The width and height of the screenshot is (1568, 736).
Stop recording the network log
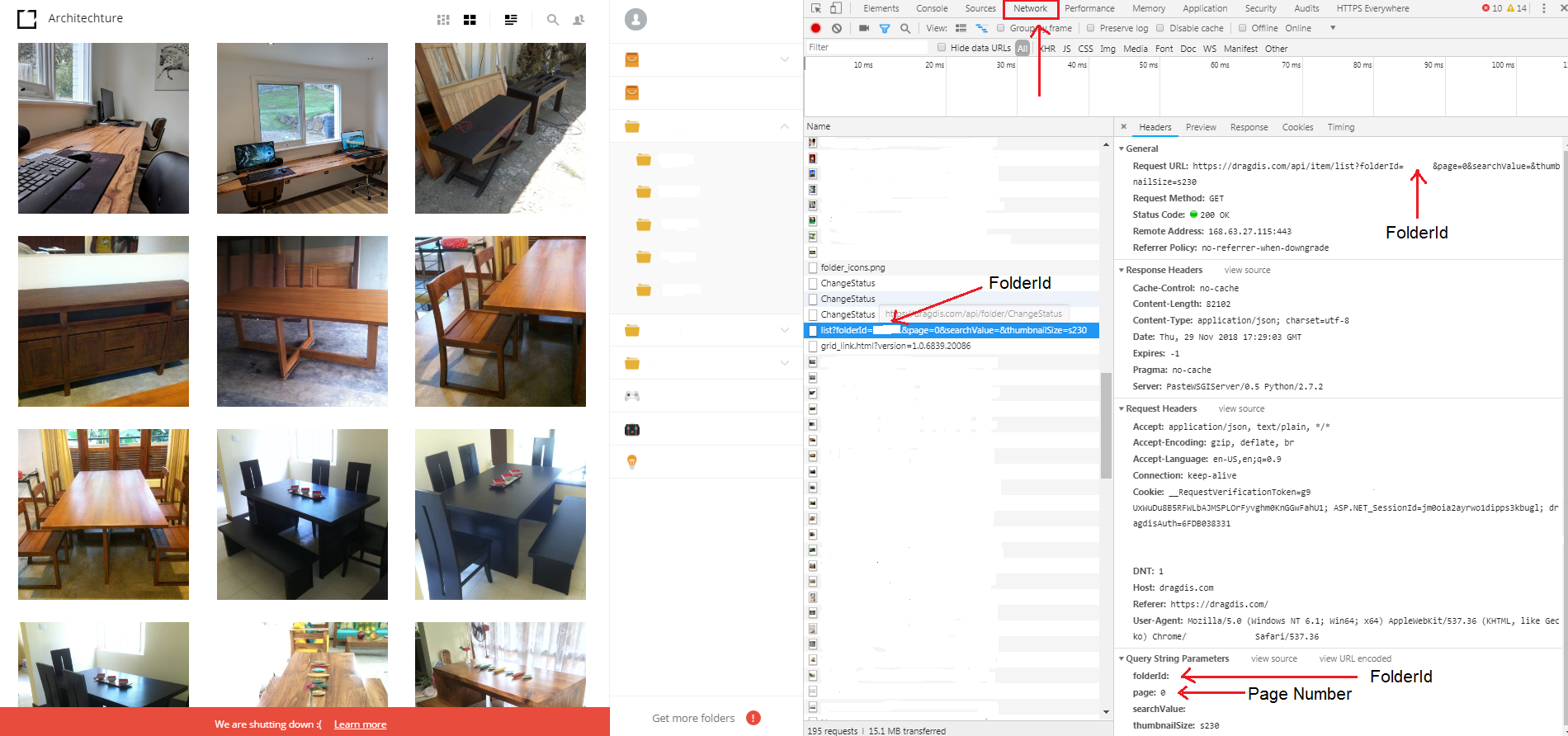click(x=816, y=28)
